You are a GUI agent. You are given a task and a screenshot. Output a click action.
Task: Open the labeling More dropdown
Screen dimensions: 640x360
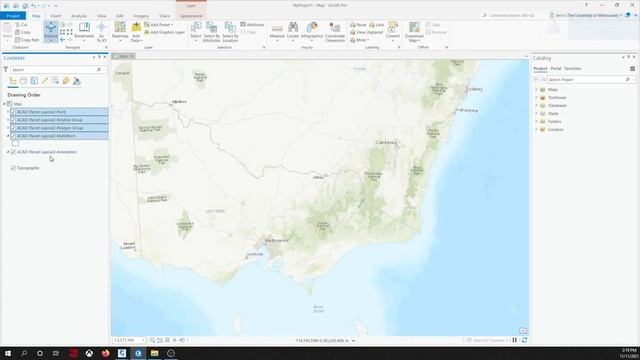360,40
